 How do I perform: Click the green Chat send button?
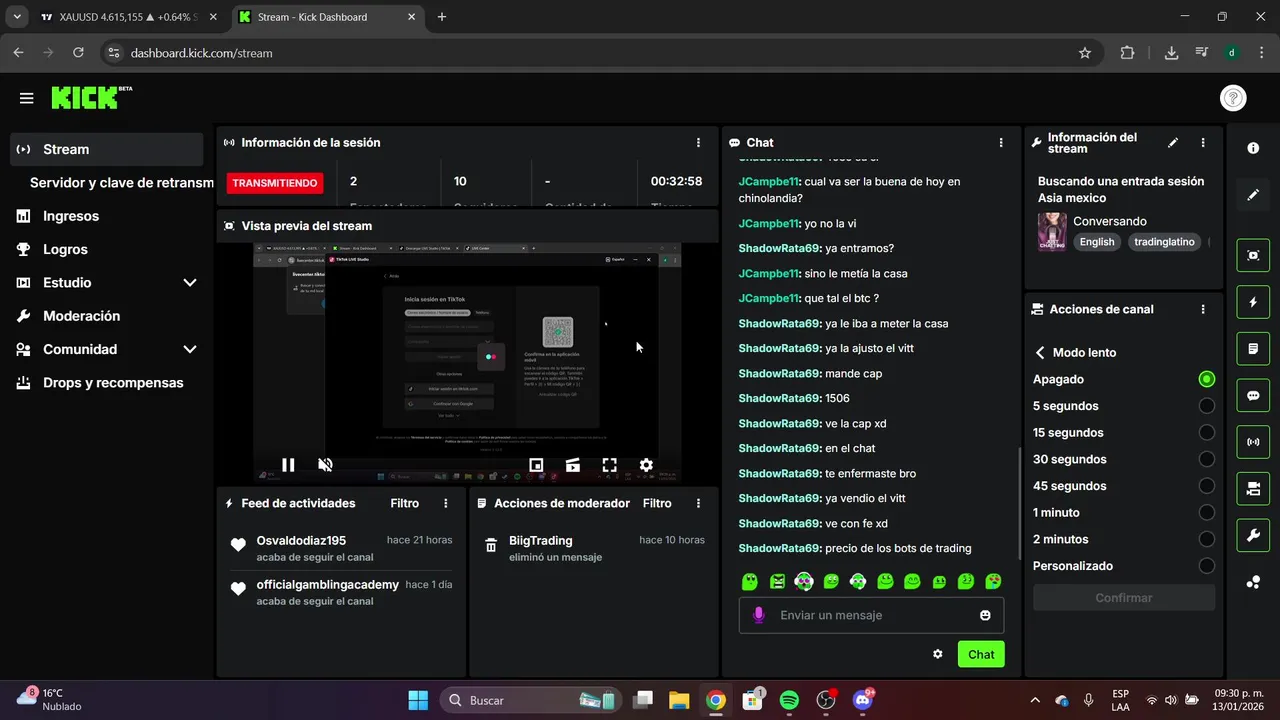coord(981,654)
